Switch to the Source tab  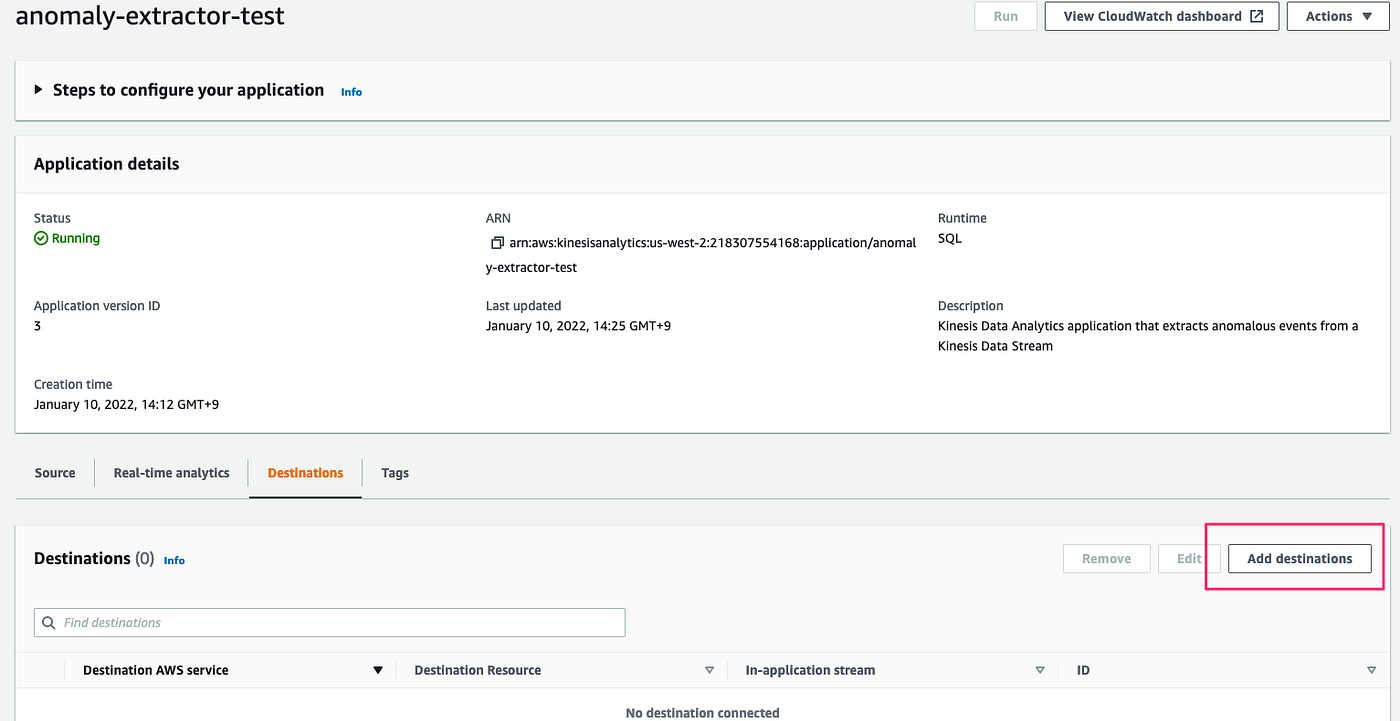pos(55,473)
